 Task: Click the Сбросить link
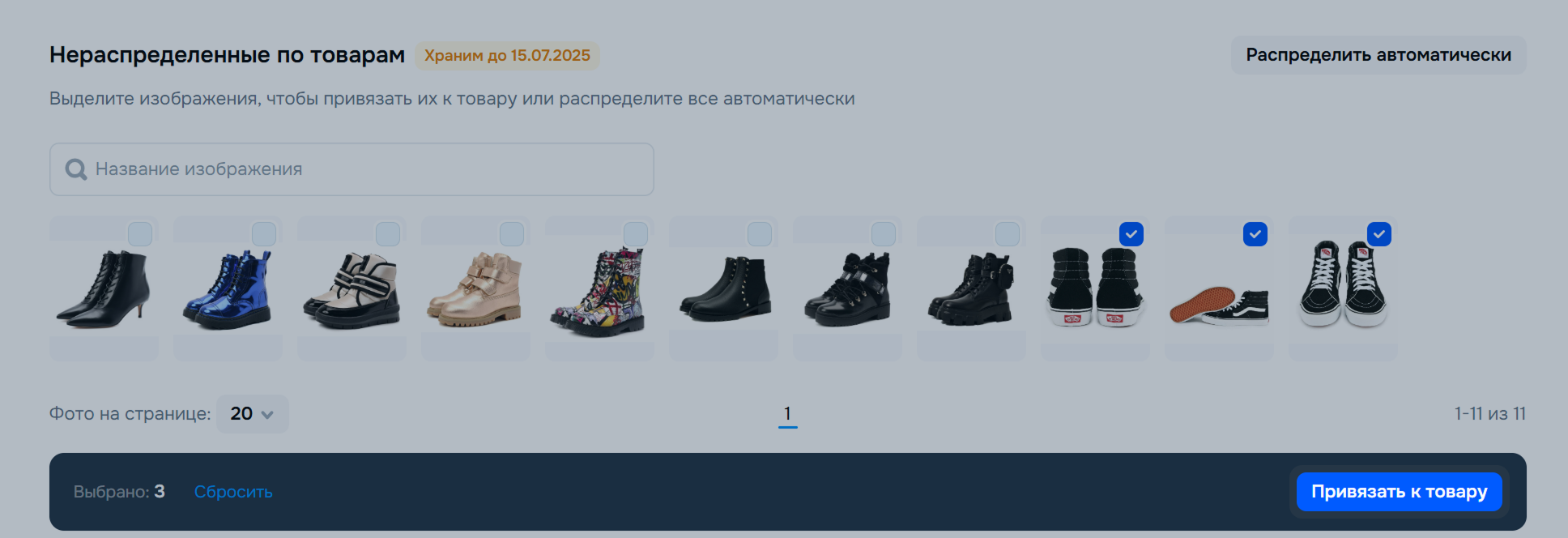(233, 492)
